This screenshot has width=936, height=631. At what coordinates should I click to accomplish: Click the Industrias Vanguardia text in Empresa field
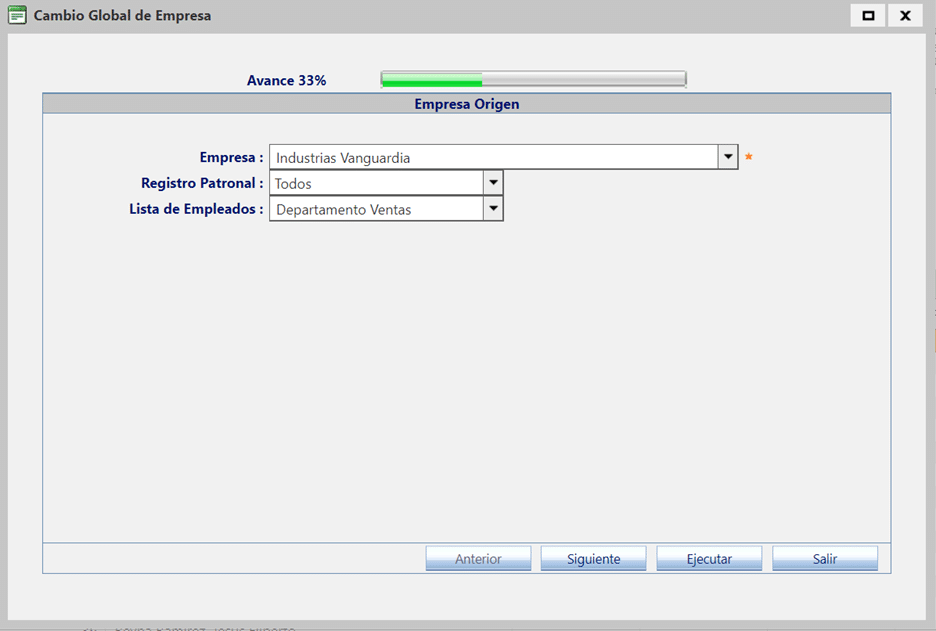(343, 158)
